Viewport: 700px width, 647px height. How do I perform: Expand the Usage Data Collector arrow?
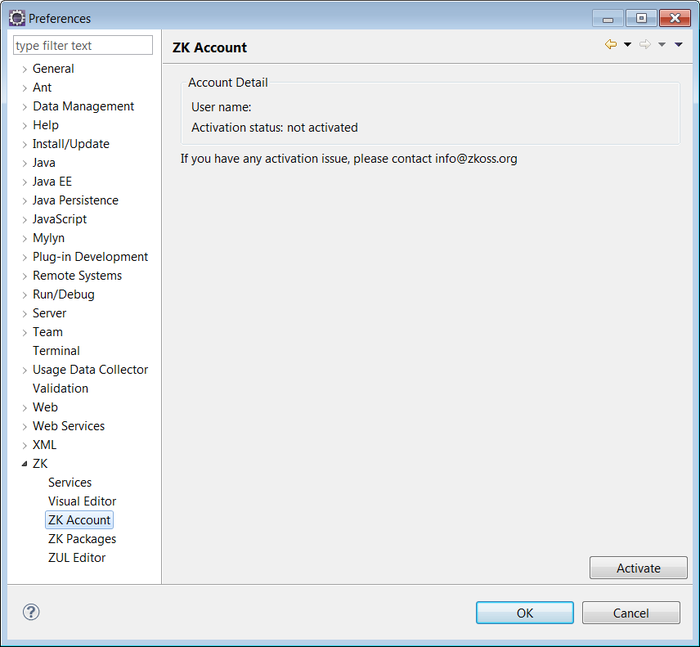(x=25, y=370)
